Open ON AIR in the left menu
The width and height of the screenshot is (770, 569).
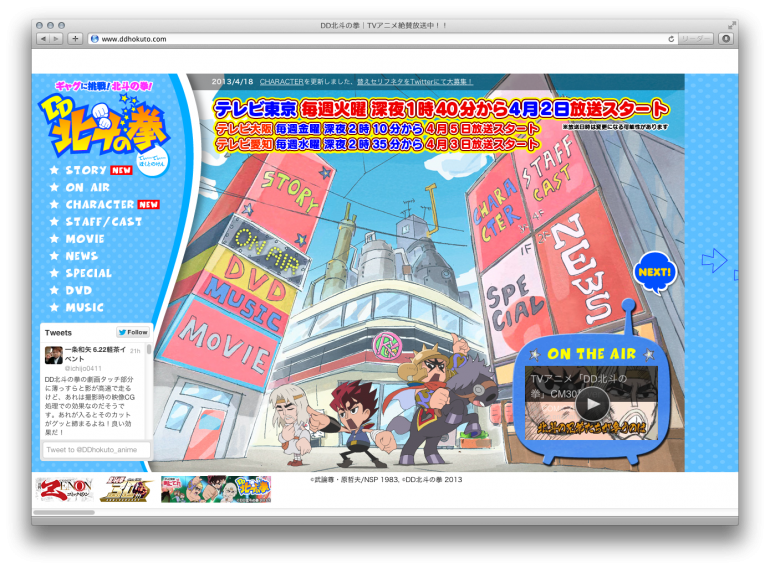pyautogui.click(x=88, y=187)
